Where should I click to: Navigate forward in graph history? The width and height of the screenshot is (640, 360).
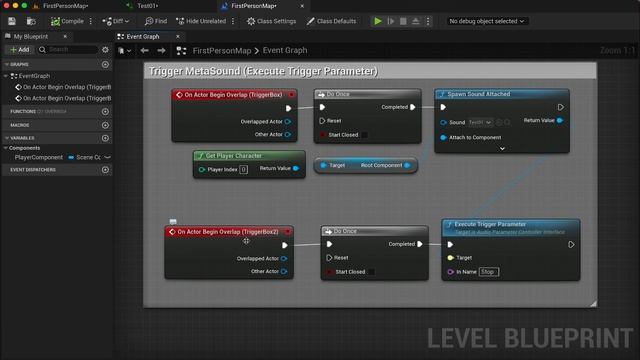coord(161,51)
